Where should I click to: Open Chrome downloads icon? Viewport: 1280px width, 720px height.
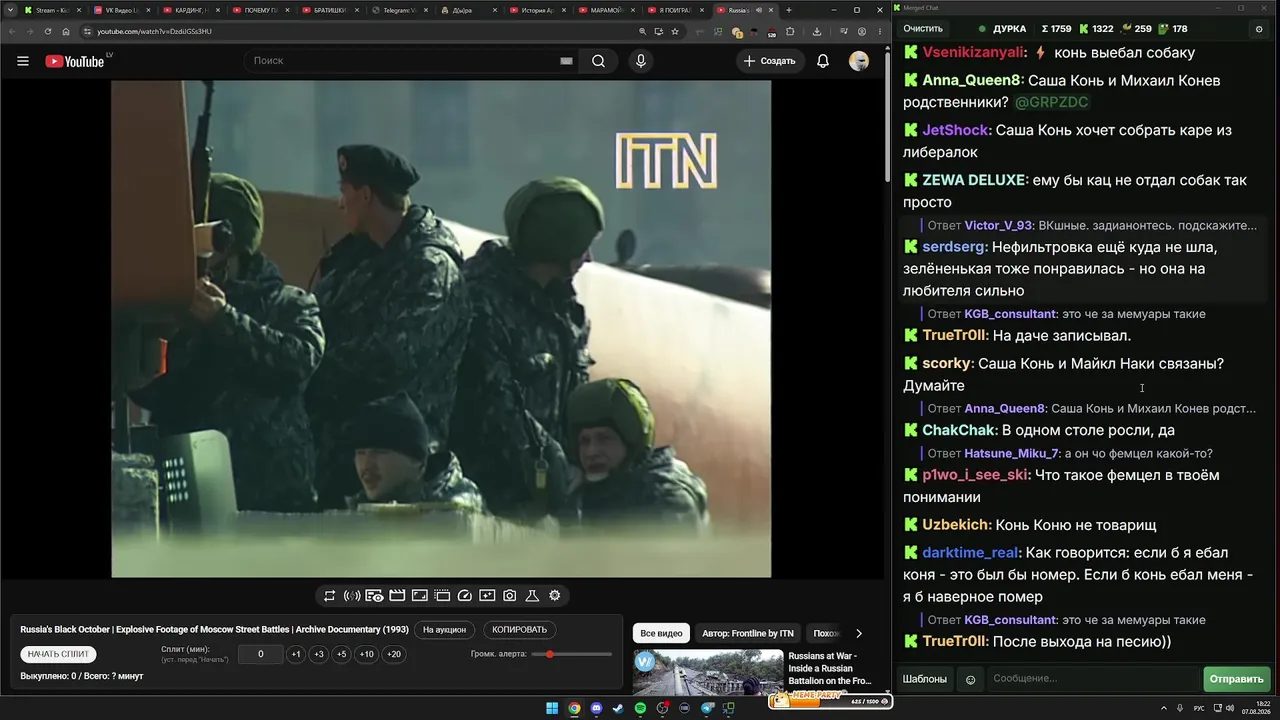click(x=817, y=31)
